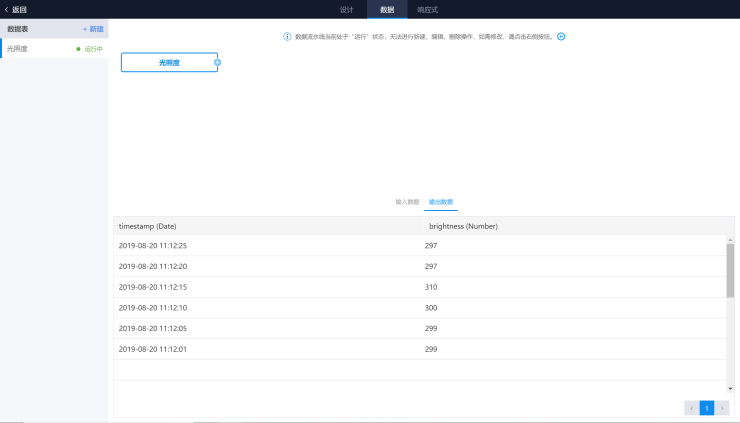
Task: Click the brightness (Number) column header
Action: [x=463, y=226]
